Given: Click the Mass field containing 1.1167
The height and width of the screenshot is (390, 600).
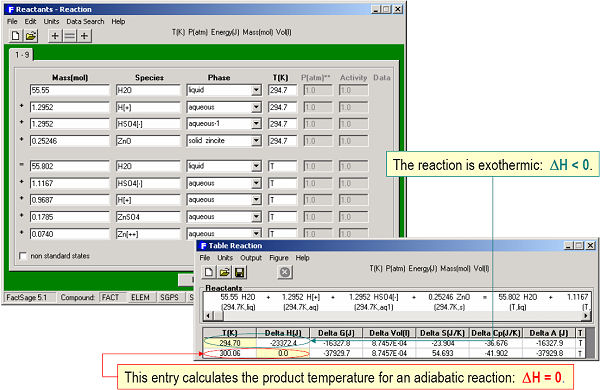Looking at the screenshot, I should (69, 183).
